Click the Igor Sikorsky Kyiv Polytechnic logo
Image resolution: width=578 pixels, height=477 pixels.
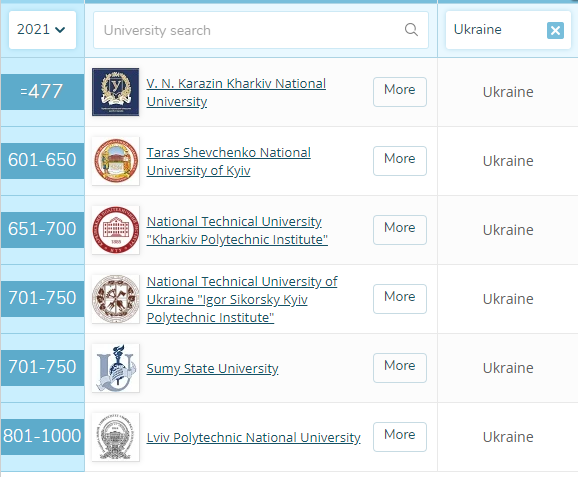tap(115, 299)
